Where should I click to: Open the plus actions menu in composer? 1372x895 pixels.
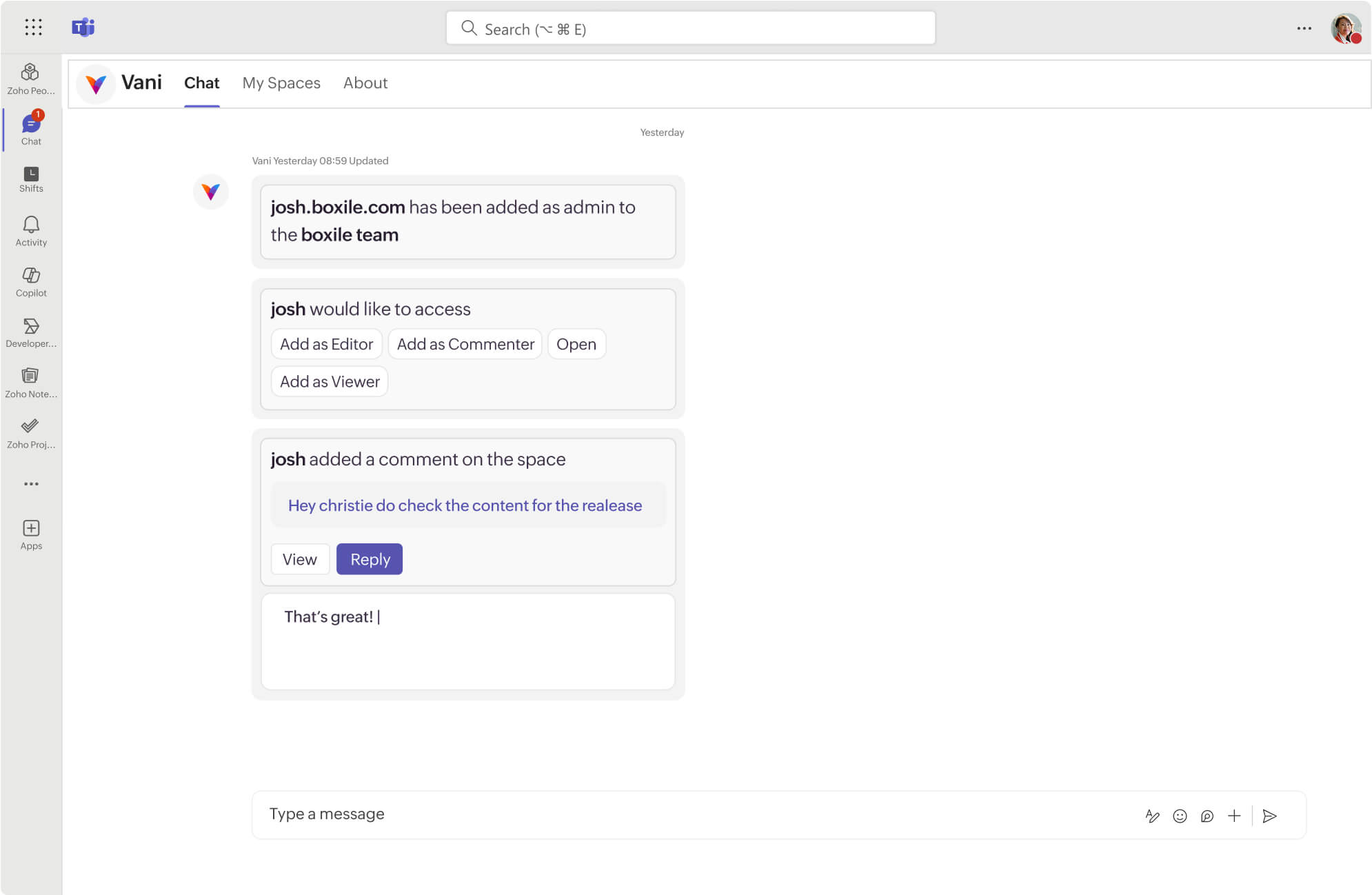pyautogui.click(x=1234, y=816)
